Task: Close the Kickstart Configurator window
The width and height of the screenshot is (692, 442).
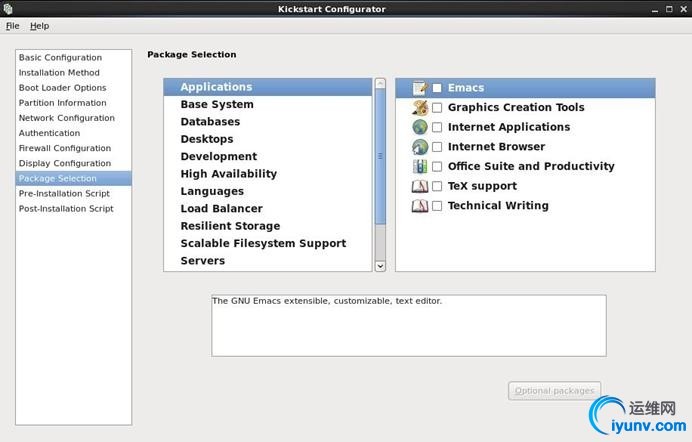Action: [x=684, y=9]
